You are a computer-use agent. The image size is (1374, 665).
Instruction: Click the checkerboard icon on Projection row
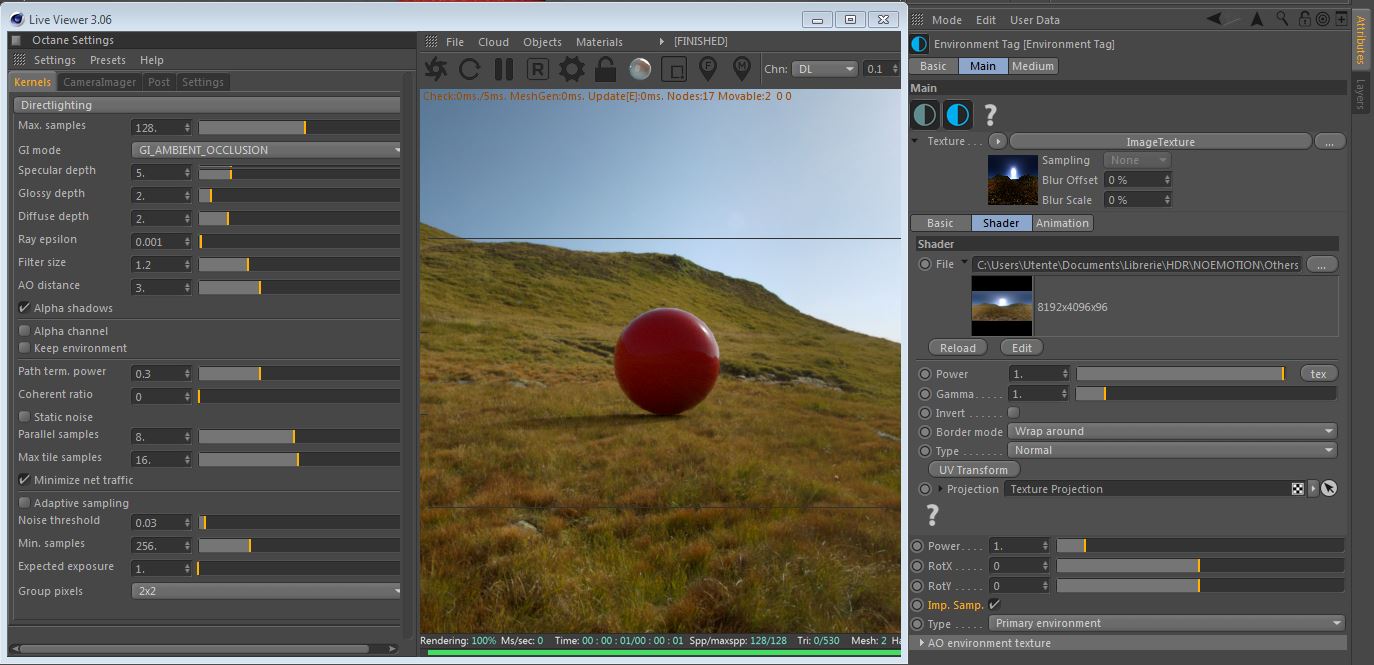coord(1298,489)
